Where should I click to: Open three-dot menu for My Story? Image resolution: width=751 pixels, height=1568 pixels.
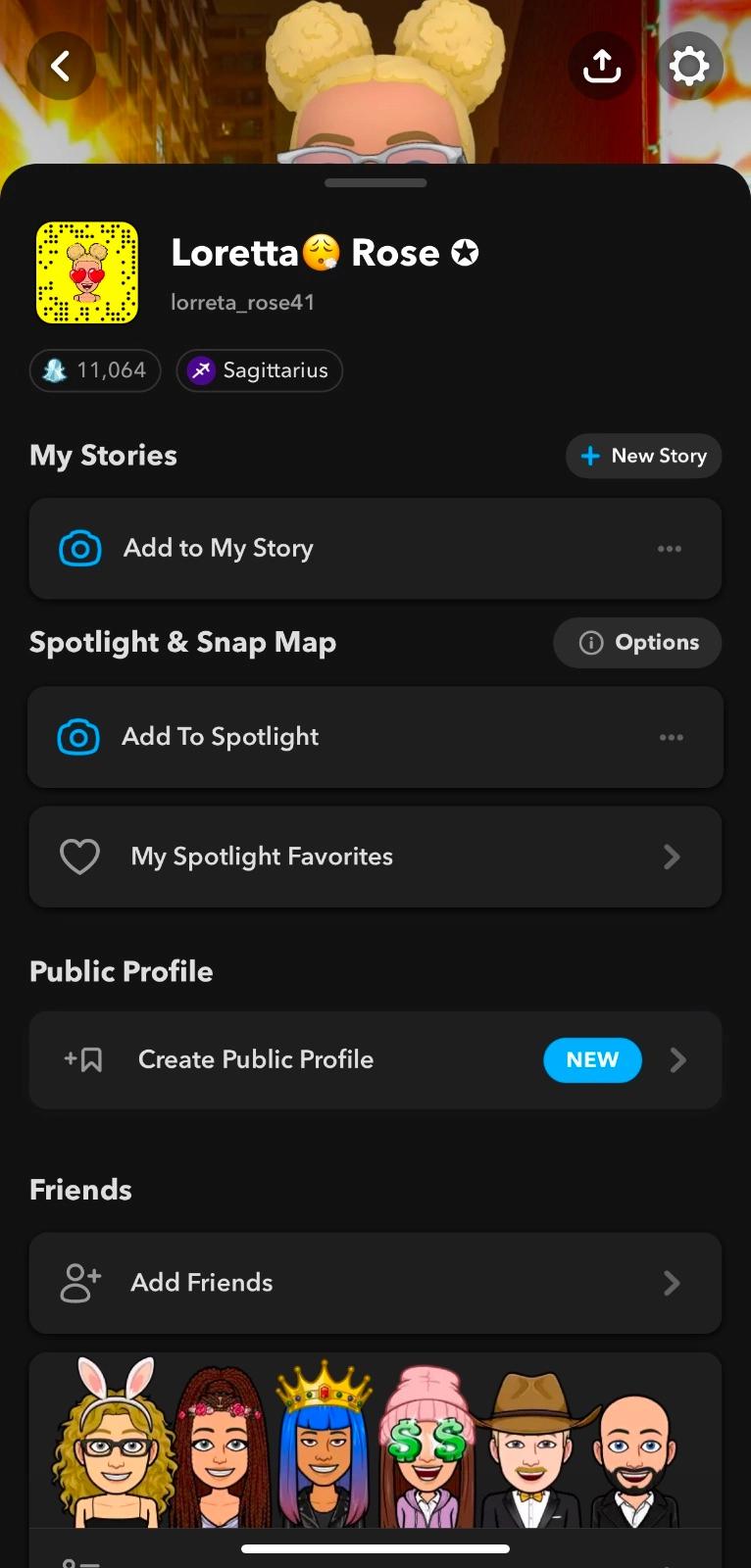(x=670, y=549)
